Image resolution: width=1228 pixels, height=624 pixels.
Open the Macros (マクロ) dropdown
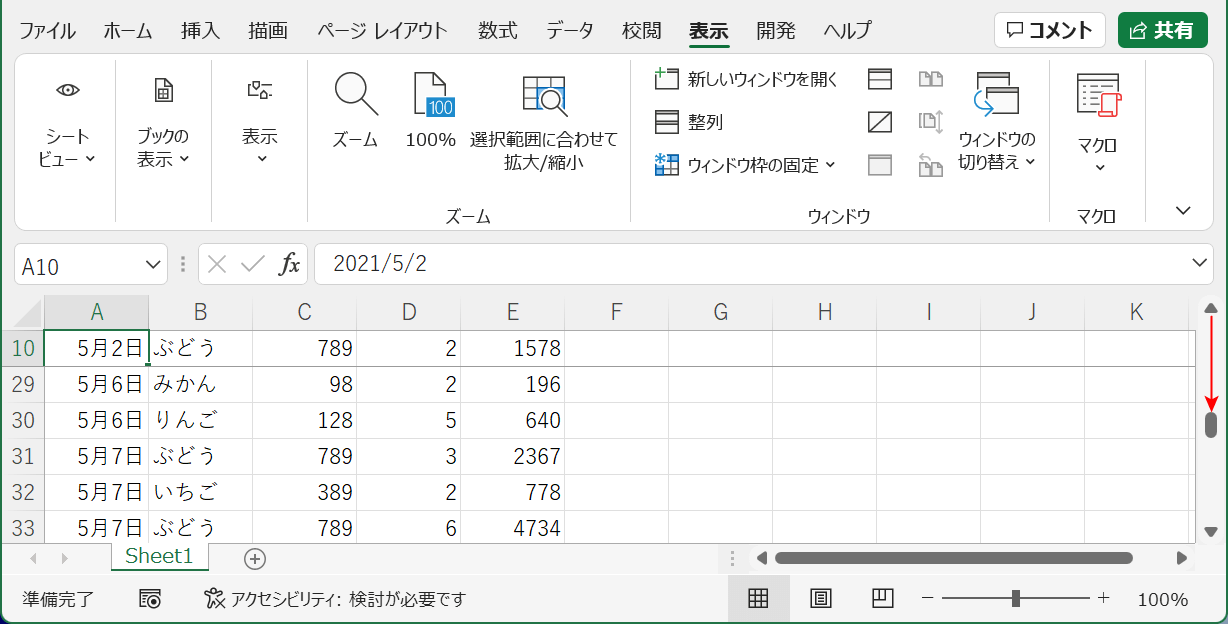tap(1098, 122)
